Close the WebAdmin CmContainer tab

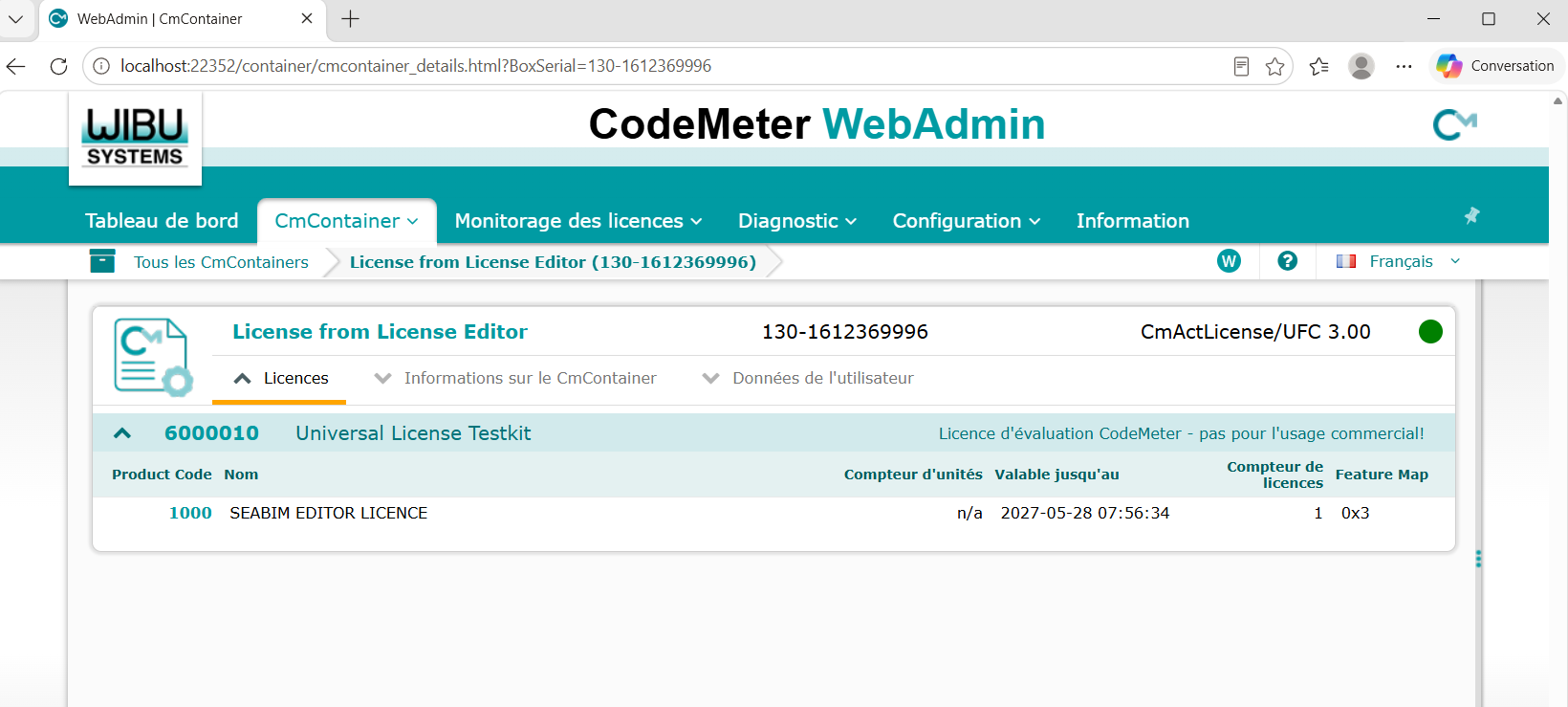pos(307,18)
